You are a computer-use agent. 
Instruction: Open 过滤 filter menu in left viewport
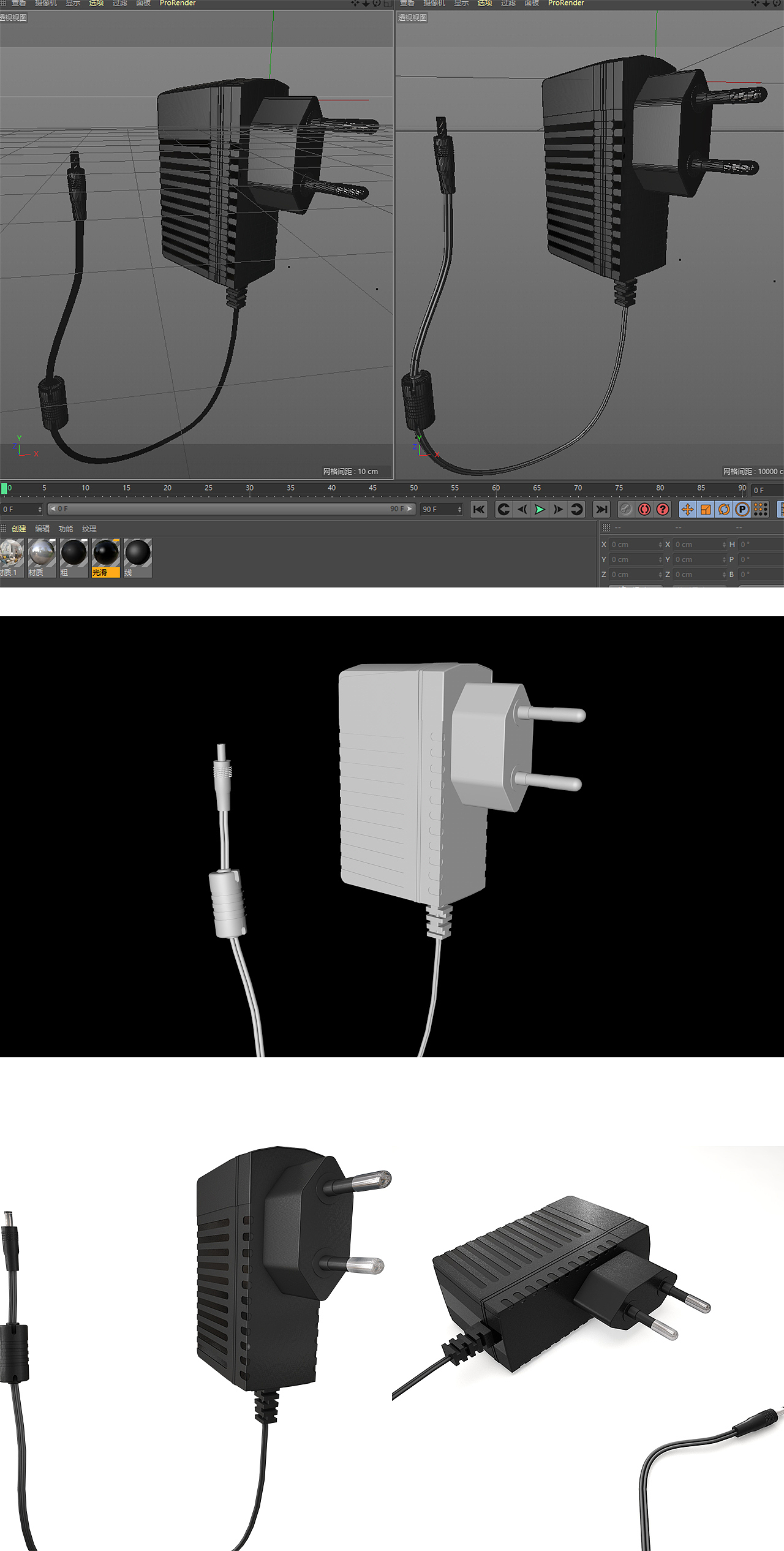click(x=119, y=3)
